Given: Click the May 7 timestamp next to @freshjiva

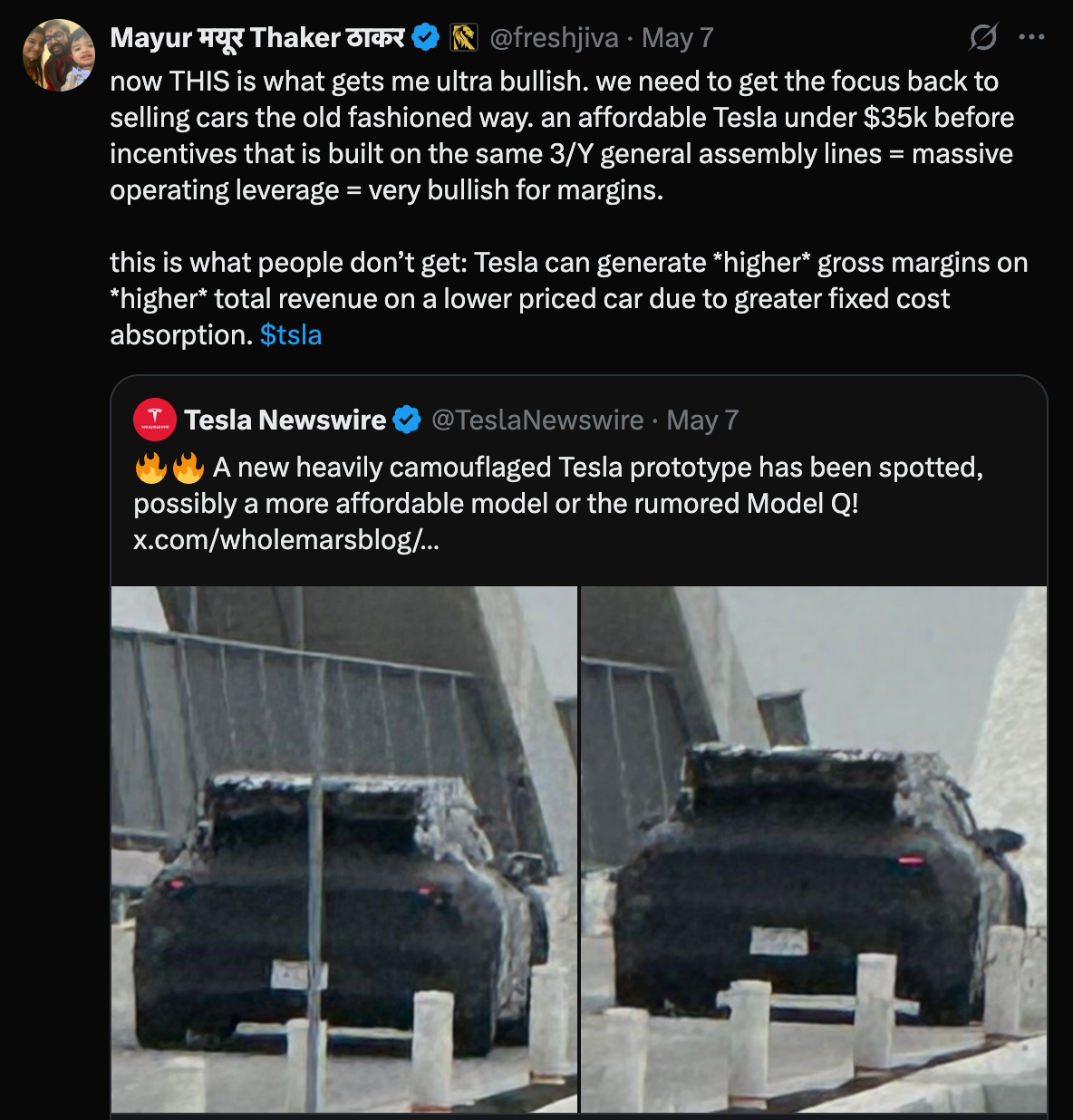Looking at the screenshot, I should point(678,38).
